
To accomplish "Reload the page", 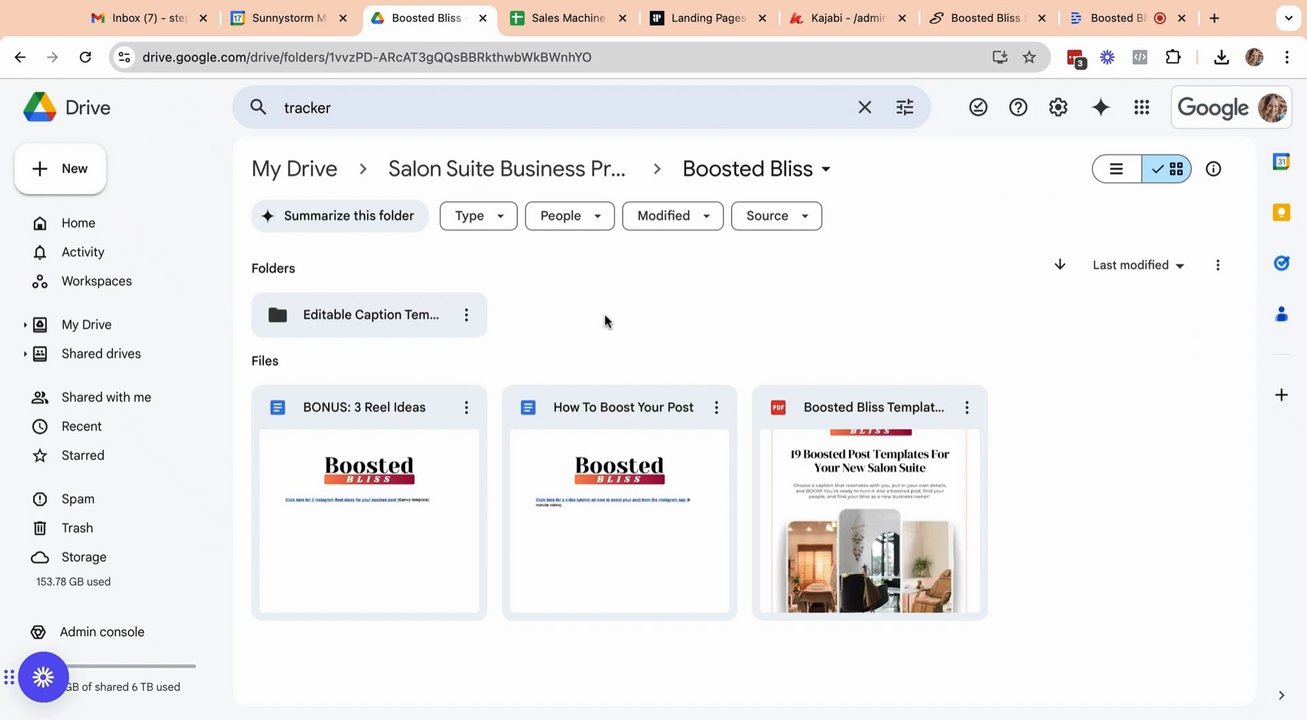I will coord(85,57).
